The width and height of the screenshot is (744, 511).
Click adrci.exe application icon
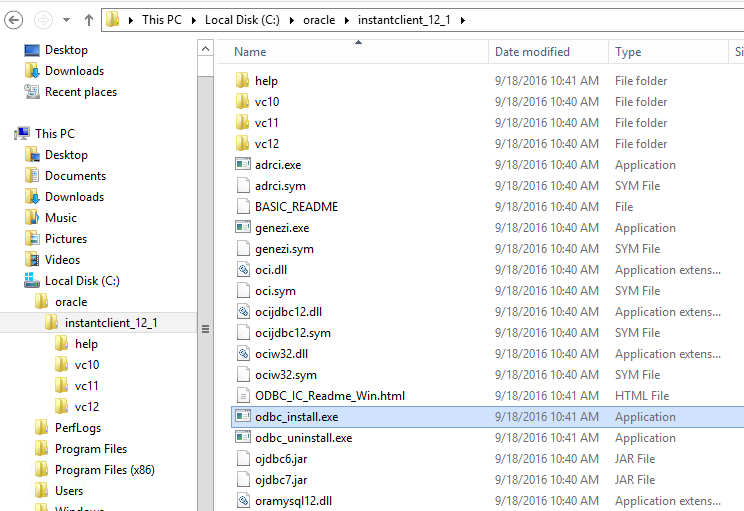coord(243,164)
